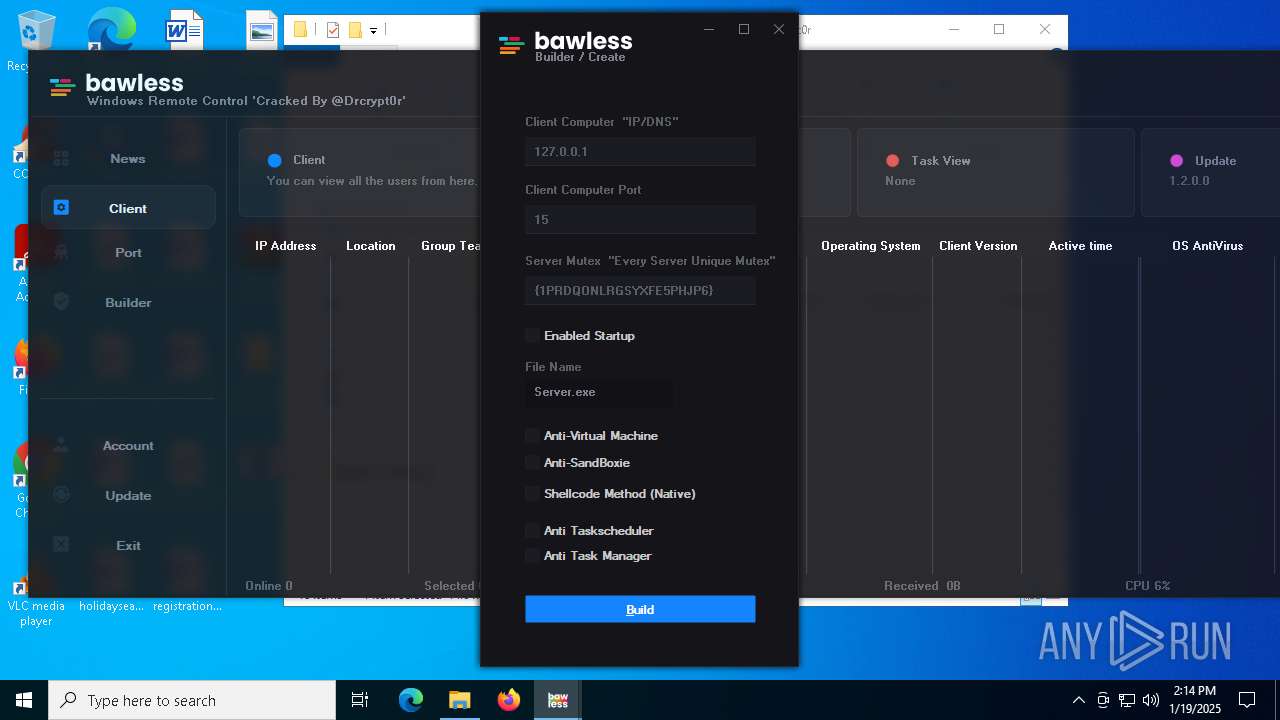The width and height of the screenshot is (1280, 720).
Task: Click the Update 1.2.0.0 card
Action: 1210,172
